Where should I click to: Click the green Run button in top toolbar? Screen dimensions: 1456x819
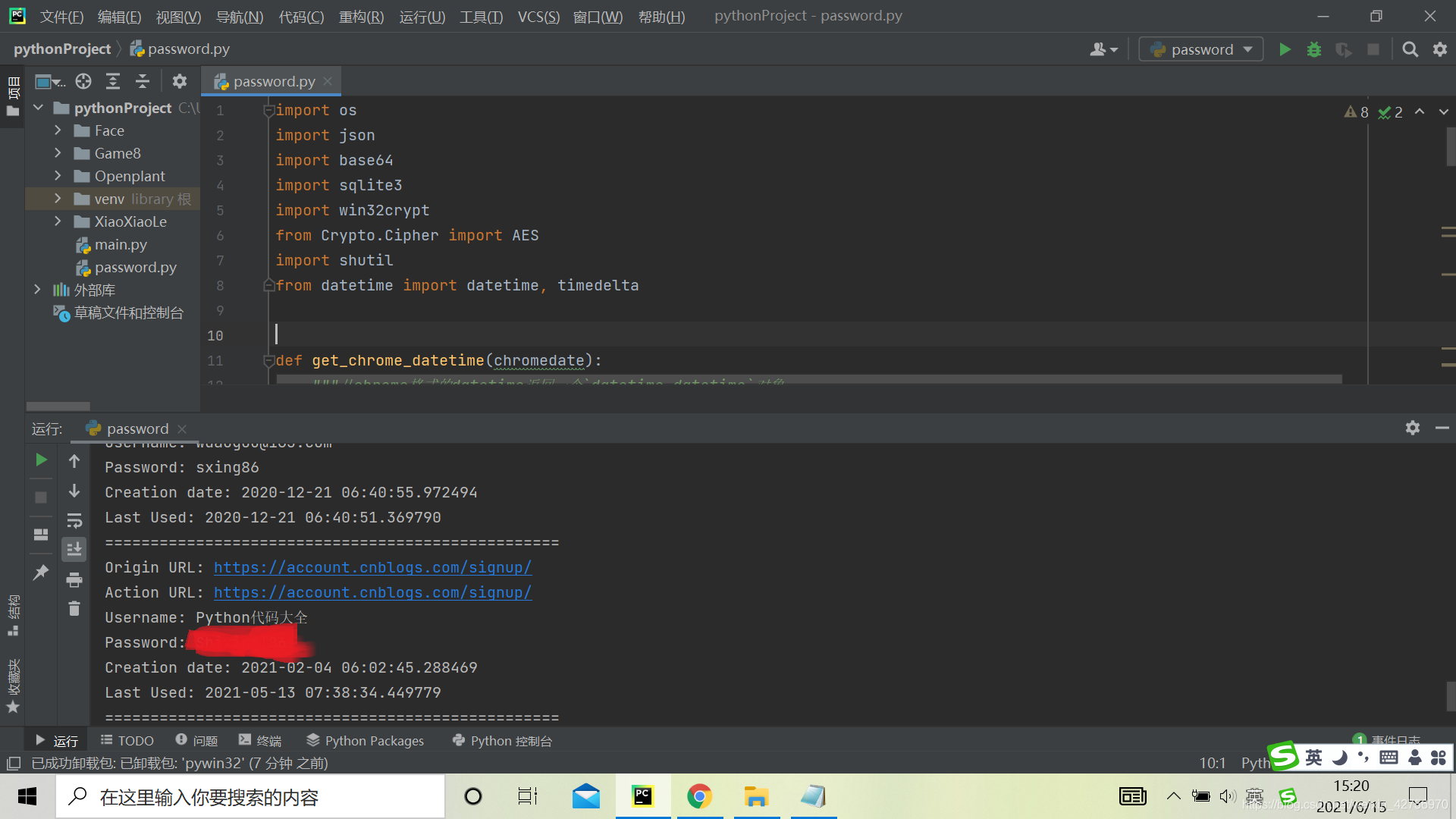(x=1285, y=50)
